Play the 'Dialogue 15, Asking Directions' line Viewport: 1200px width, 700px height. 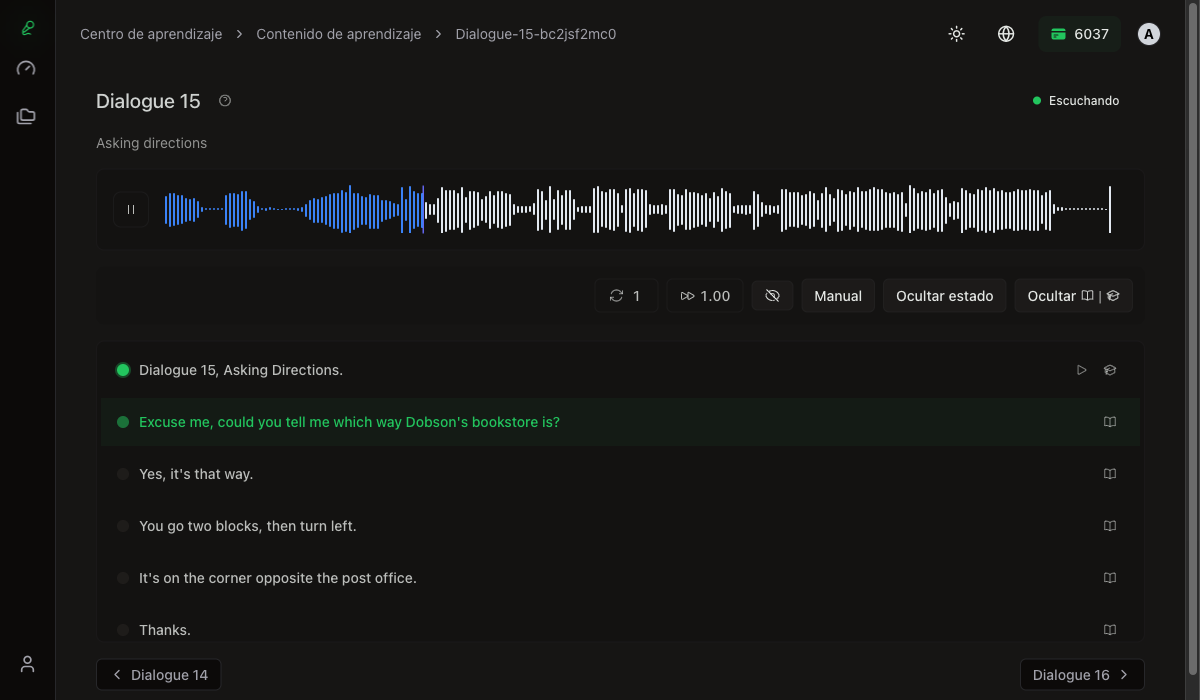(1081, 370)
